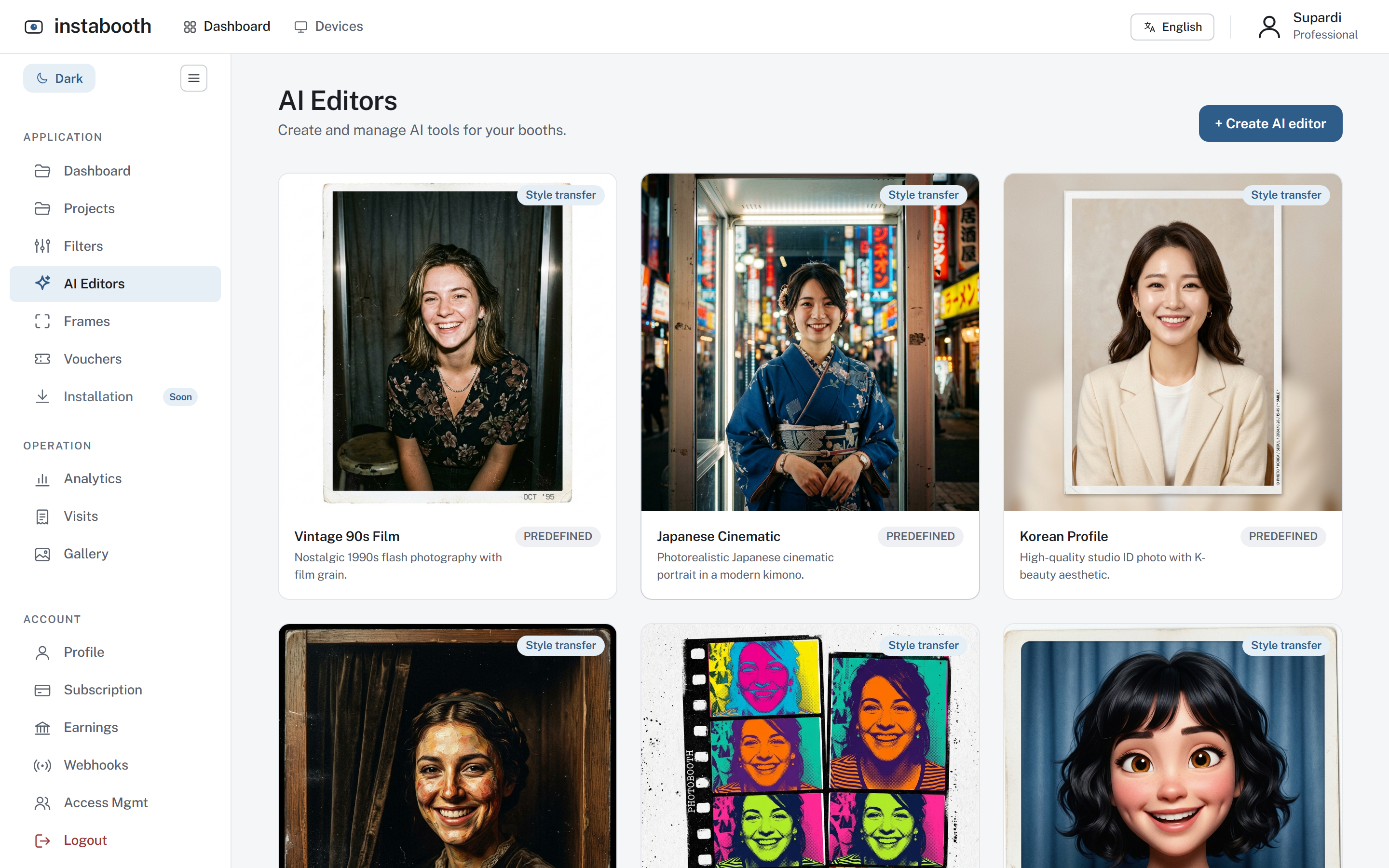Click the sidebar Dashboard folder icon

[42, 171]
